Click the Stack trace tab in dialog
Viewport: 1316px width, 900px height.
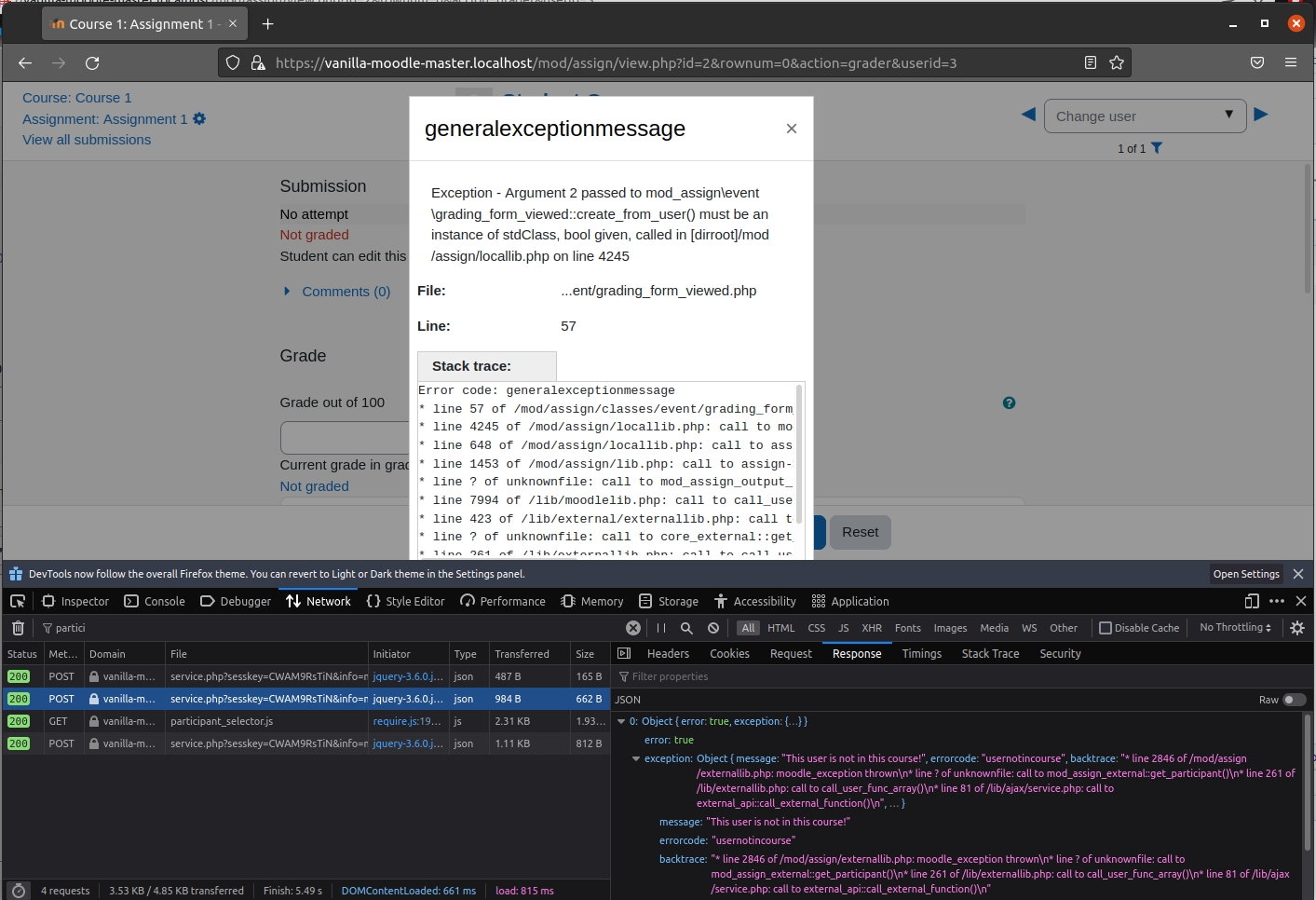[487, 366]
